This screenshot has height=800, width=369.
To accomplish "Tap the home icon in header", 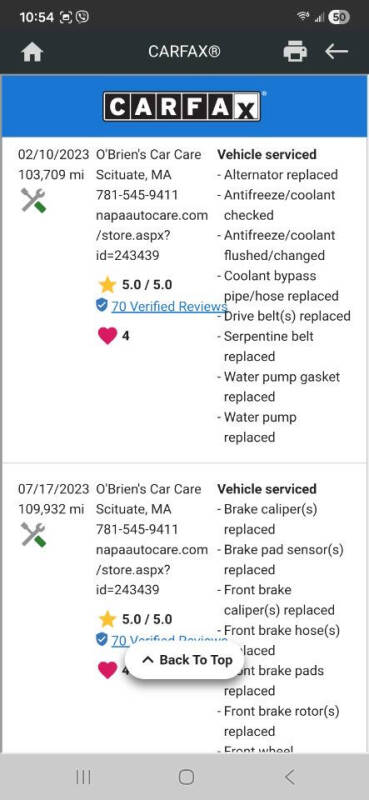I will point(32,52).
